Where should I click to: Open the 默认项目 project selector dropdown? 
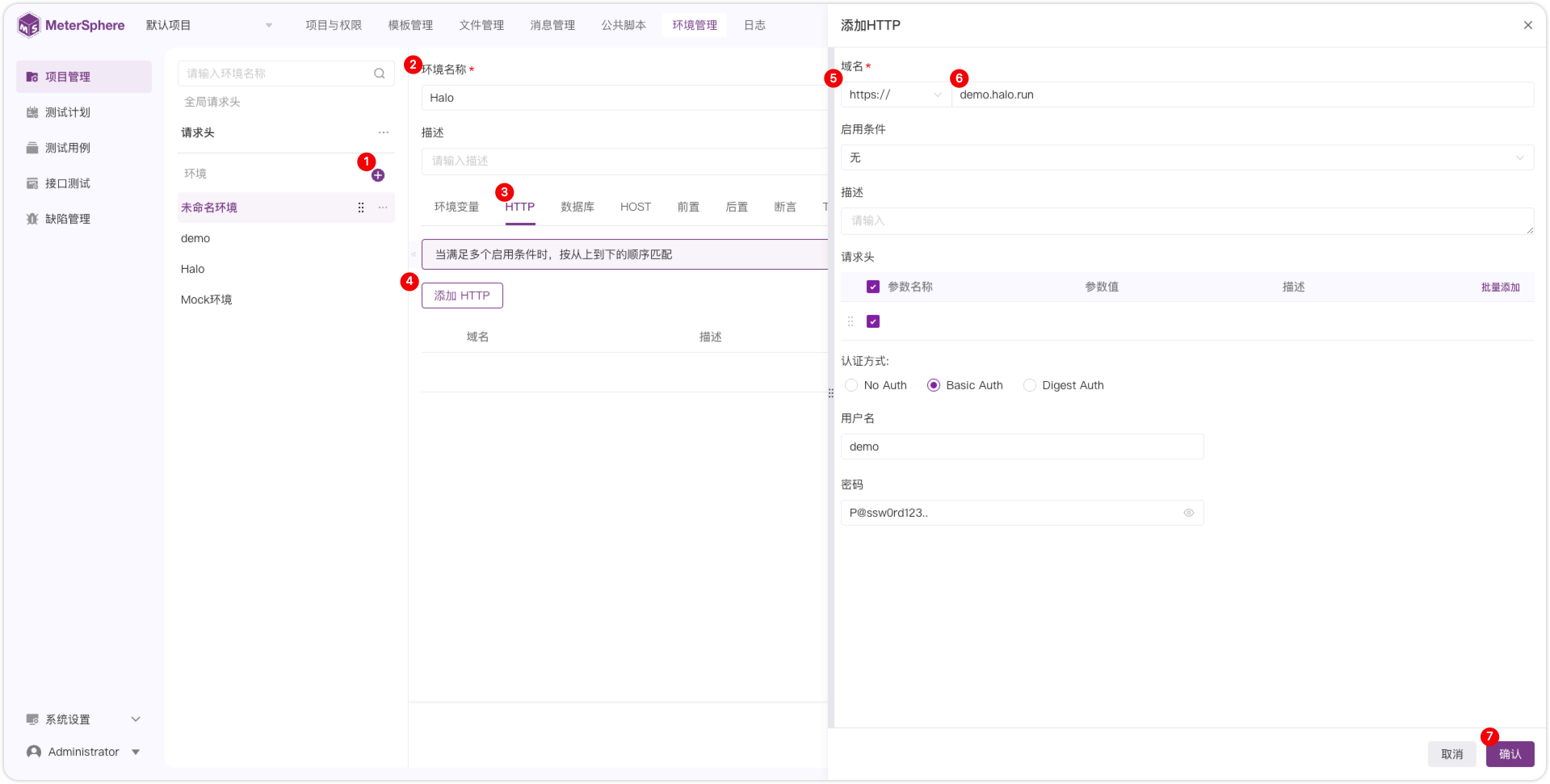click(209, 25)
